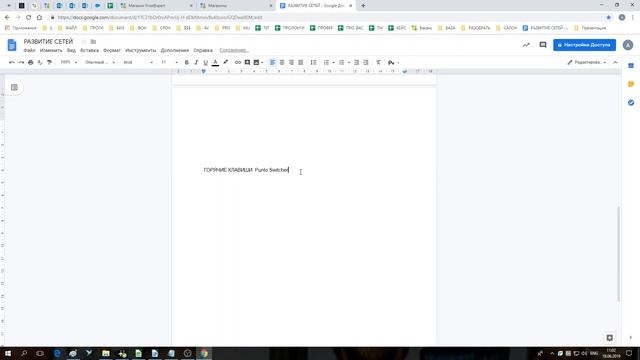This screenshot has height=360, width=640.
Task: Run spell check from toolbar icon
Action: (x=40, y=62)
